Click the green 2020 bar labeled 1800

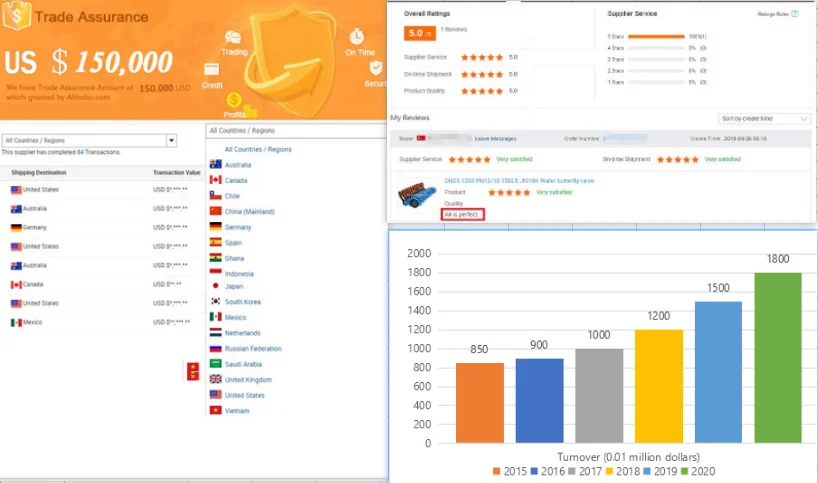coord(778,358)
